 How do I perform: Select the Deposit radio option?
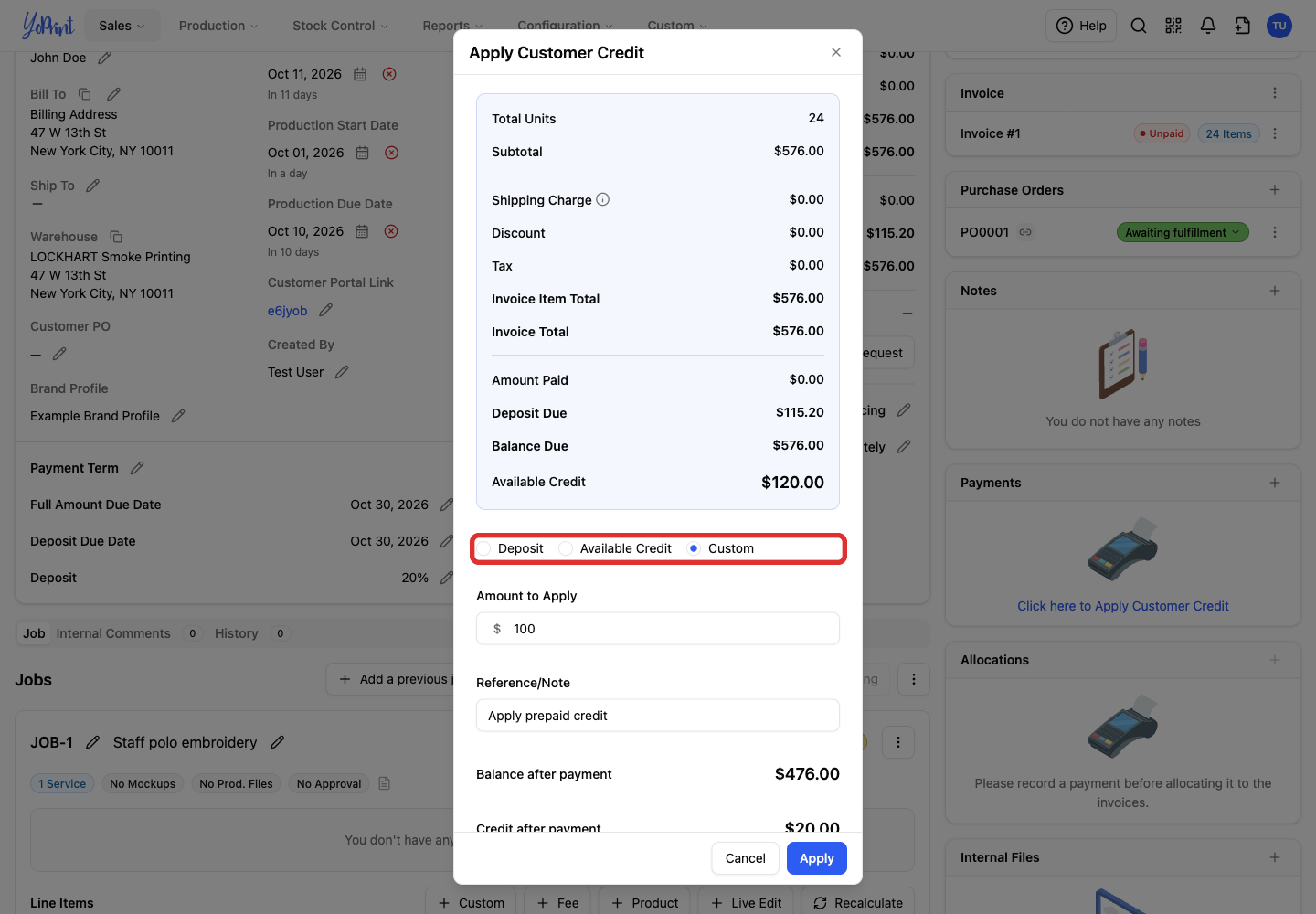[484, 548]
